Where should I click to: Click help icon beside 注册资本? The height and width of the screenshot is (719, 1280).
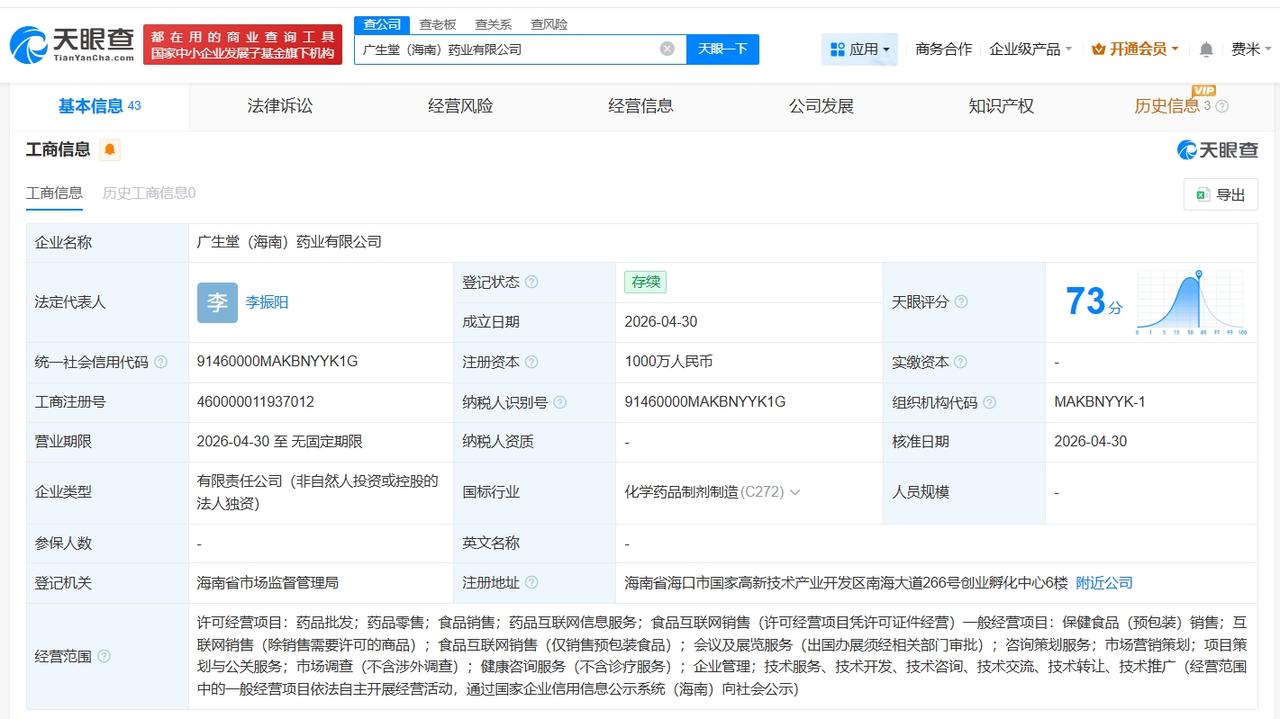531,362
